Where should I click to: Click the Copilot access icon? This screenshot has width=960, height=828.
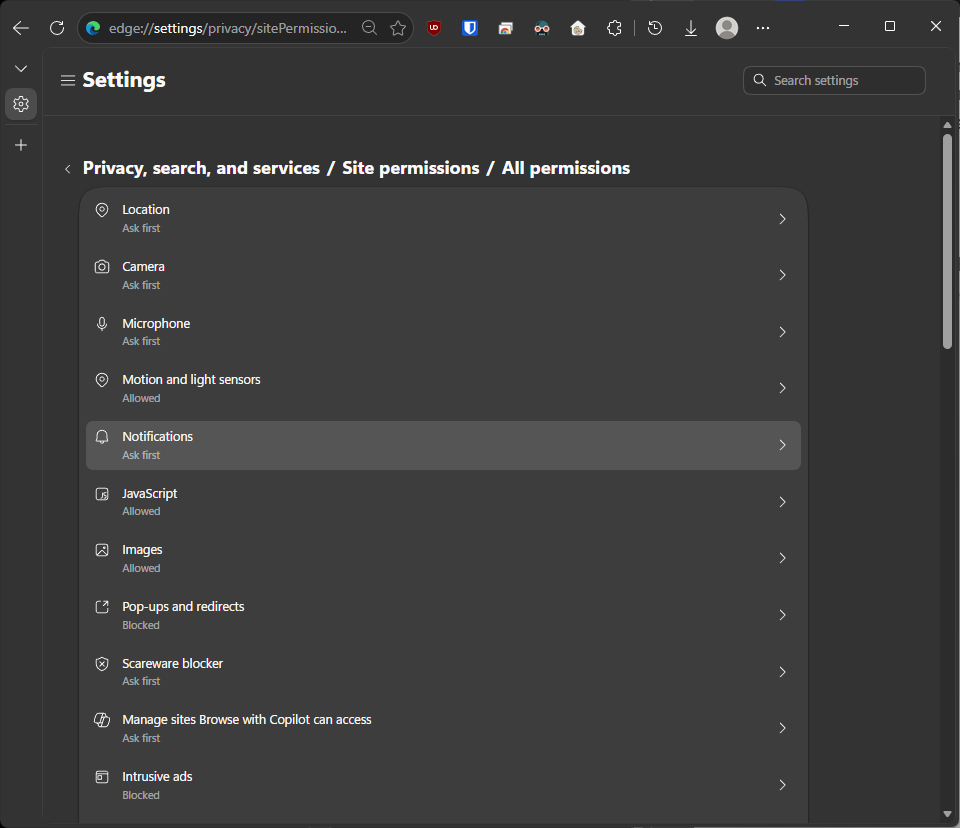pyautogui.click(x=102, y=720)
